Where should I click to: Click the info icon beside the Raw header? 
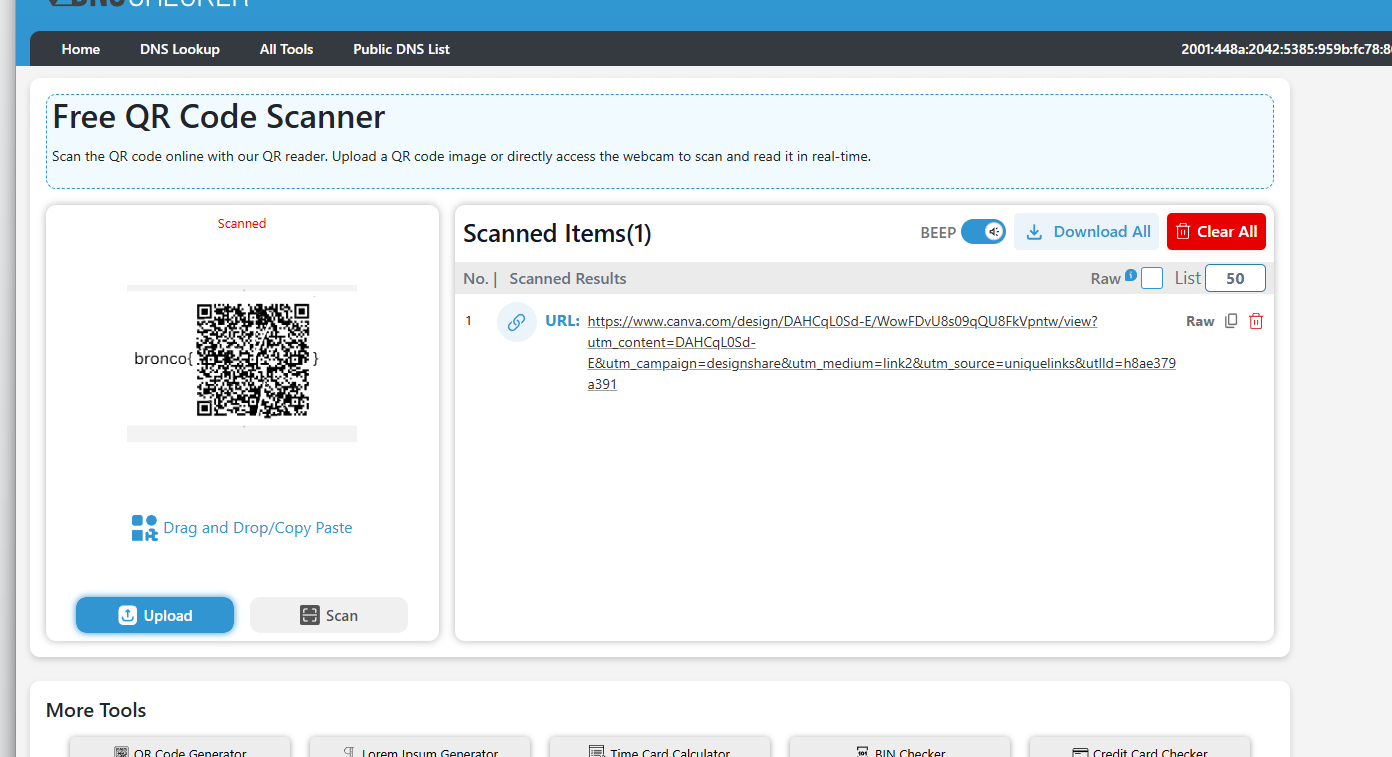1131,275
